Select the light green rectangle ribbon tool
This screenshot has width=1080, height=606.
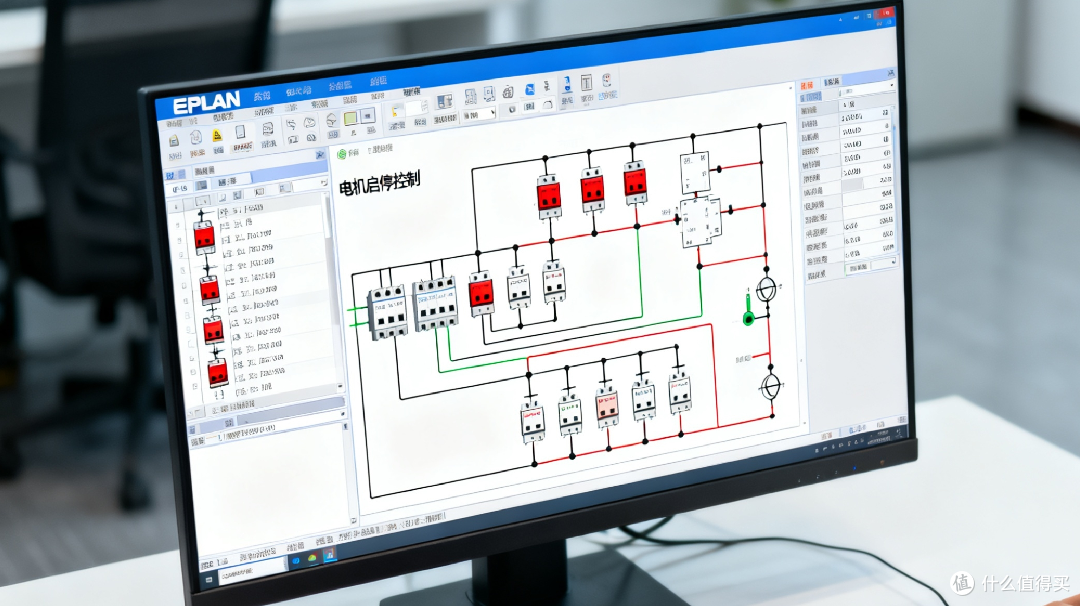(351, 118)
